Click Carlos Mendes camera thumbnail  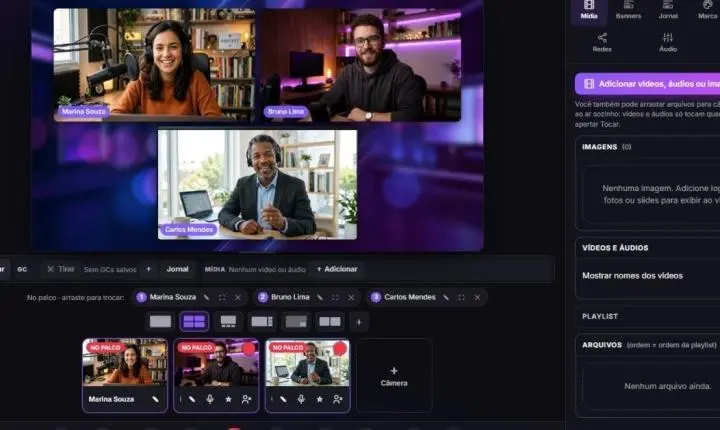[x=307, y=363]
